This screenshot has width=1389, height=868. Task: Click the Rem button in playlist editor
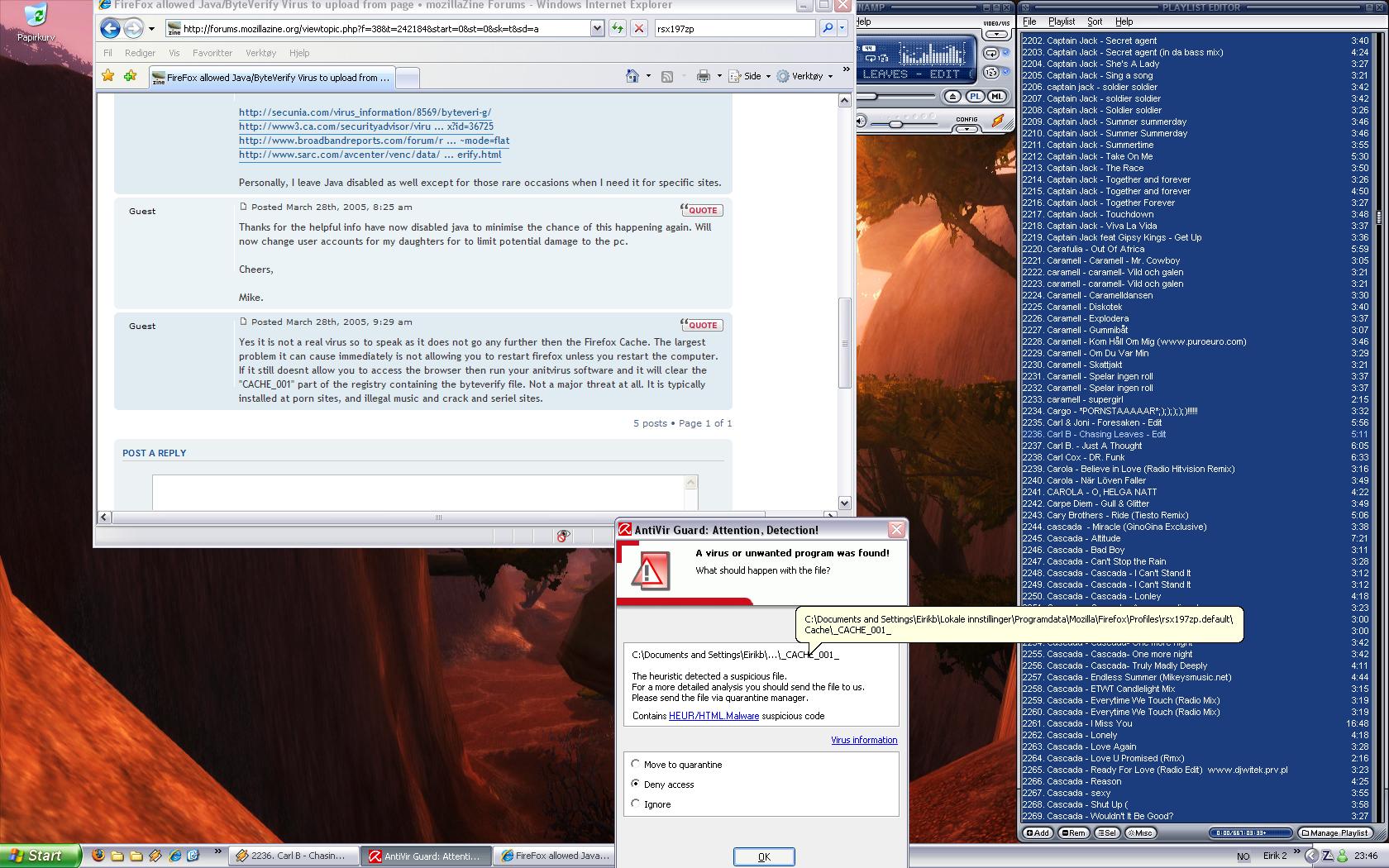pyautogui.click(x=1074, y=833)
